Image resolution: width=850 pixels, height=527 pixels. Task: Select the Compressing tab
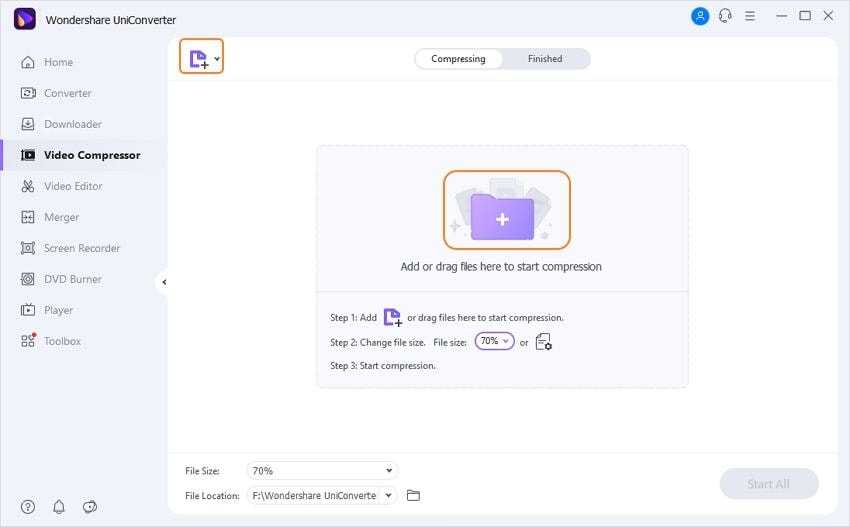pyautogui.click(x=458, y=59)
